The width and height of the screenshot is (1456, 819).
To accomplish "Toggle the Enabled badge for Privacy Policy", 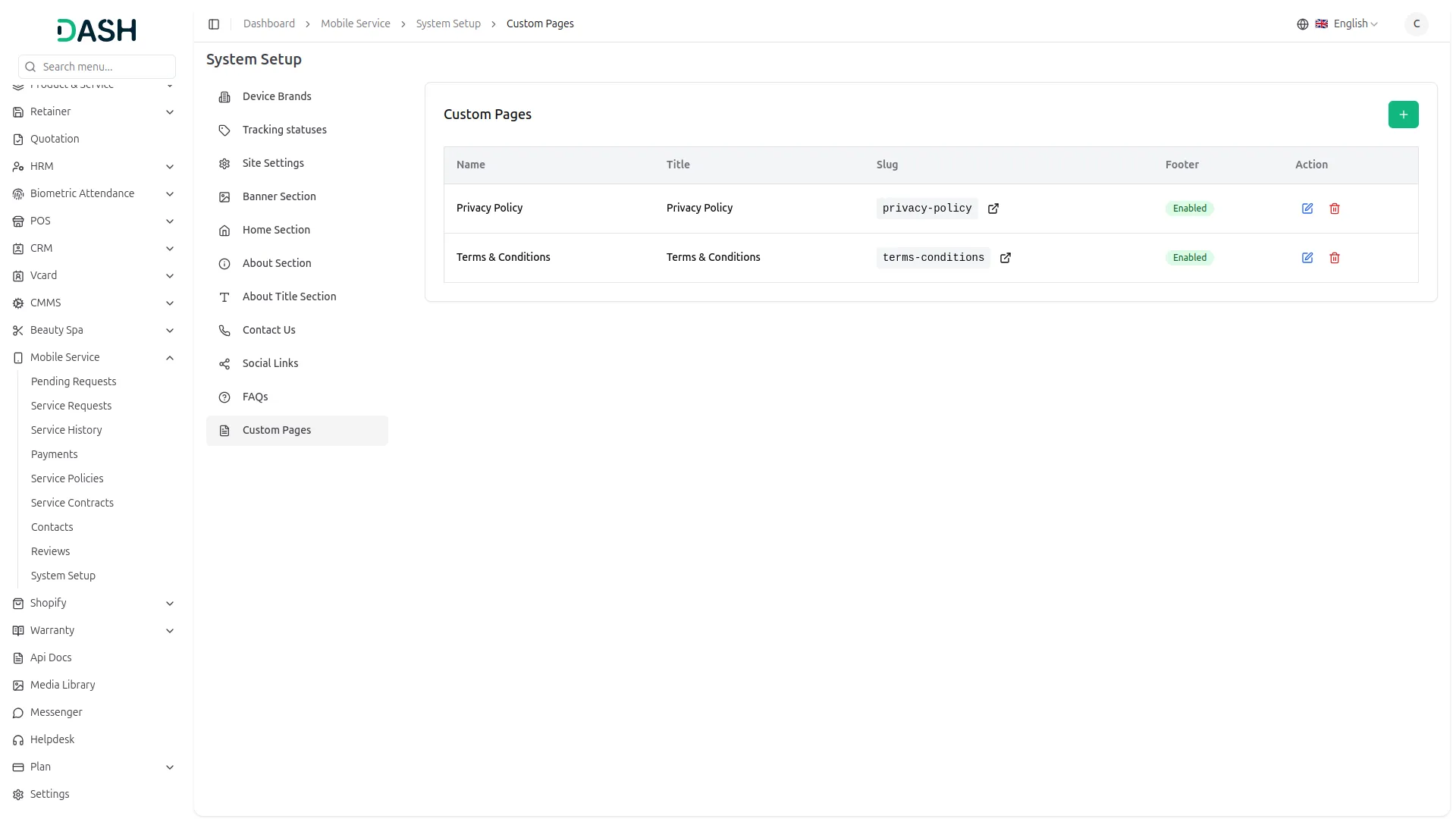I will pyautogui.click(x=1190, y=208).
